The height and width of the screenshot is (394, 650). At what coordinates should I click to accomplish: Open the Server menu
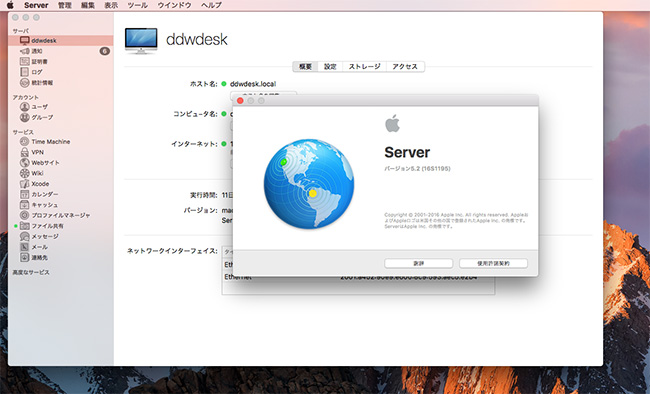point(36,5)
